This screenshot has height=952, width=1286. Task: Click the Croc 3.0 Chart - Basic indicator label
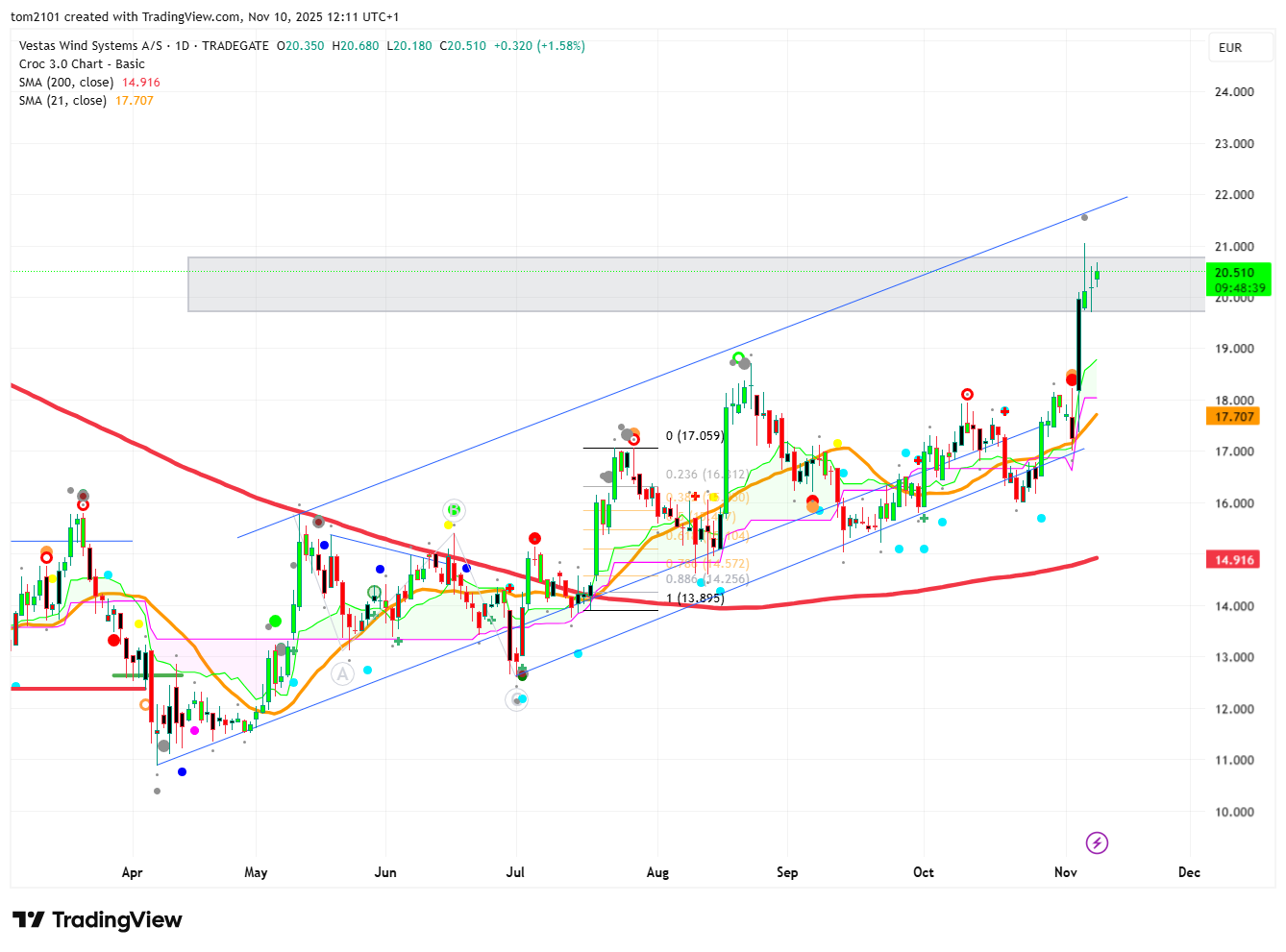[x=82, y=64]
